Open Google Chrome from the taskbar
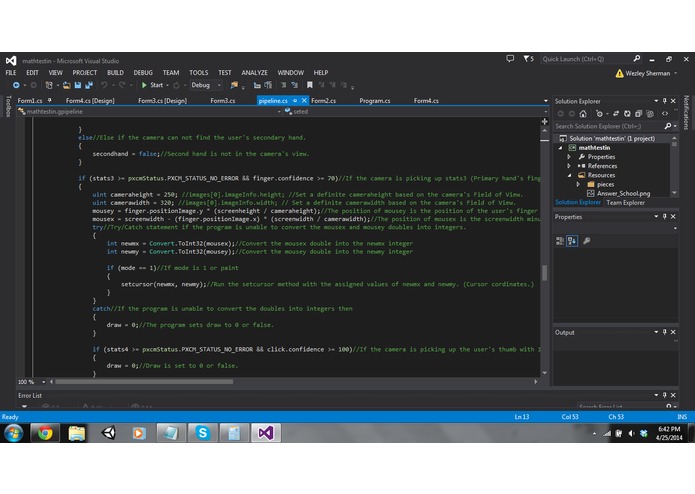The image size is (695, 494). click(x=45, y=433)
